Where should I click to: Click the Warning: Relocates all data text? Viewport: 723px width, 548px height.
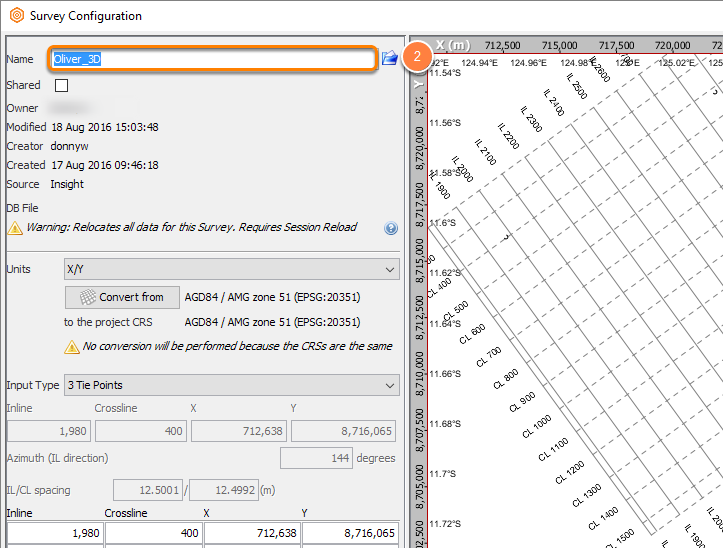191,227
